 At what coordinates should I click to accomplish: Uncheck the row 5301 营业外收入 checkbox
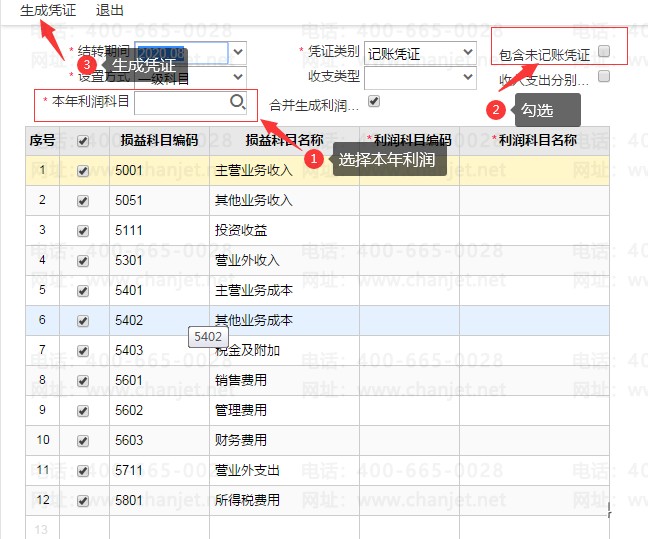click(83, 261)
